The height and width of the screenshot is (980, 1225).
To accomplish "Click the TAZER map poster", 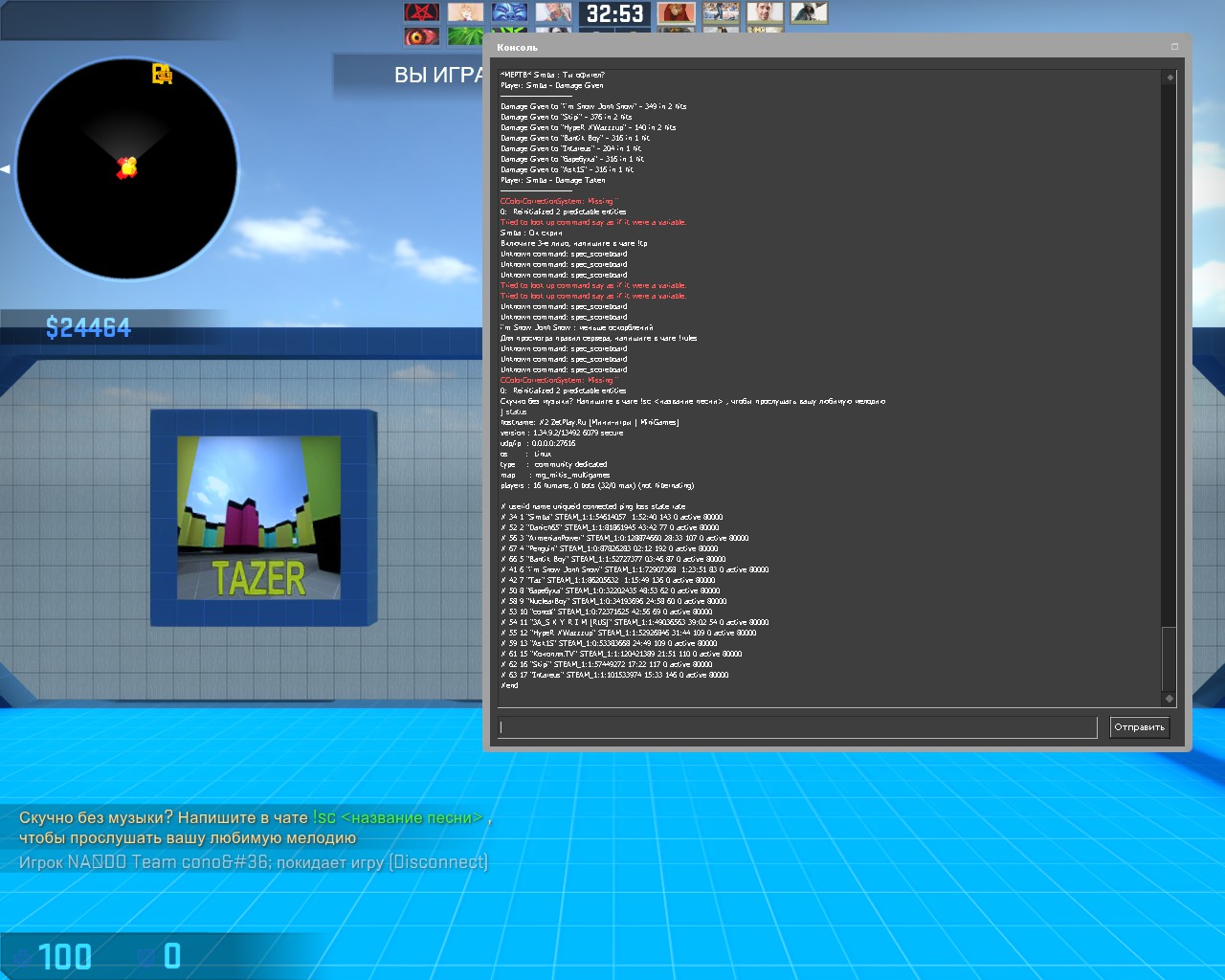I will pyautogui.click(x=258, y=518).
